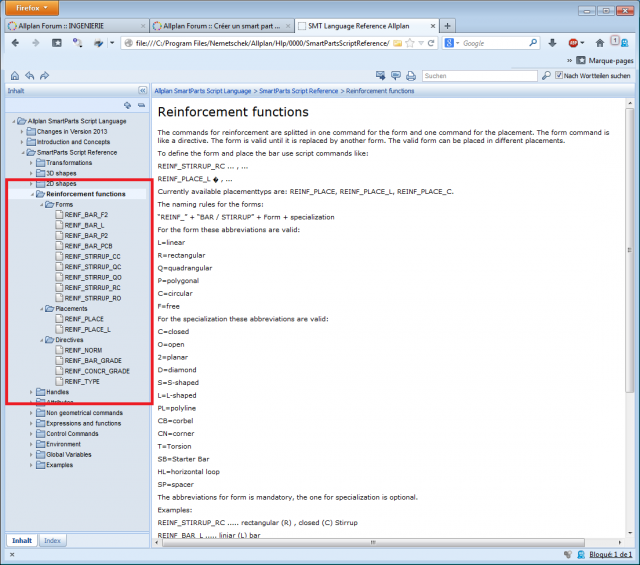
Task: Click the content vertical scrollbar thumb
Action: (x=630, y=250)
